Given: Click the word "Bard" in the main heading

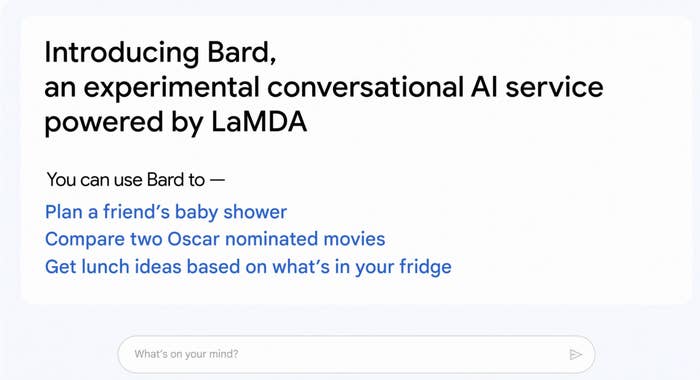Looking at the screenshot, I should click(x=242, y=53).
